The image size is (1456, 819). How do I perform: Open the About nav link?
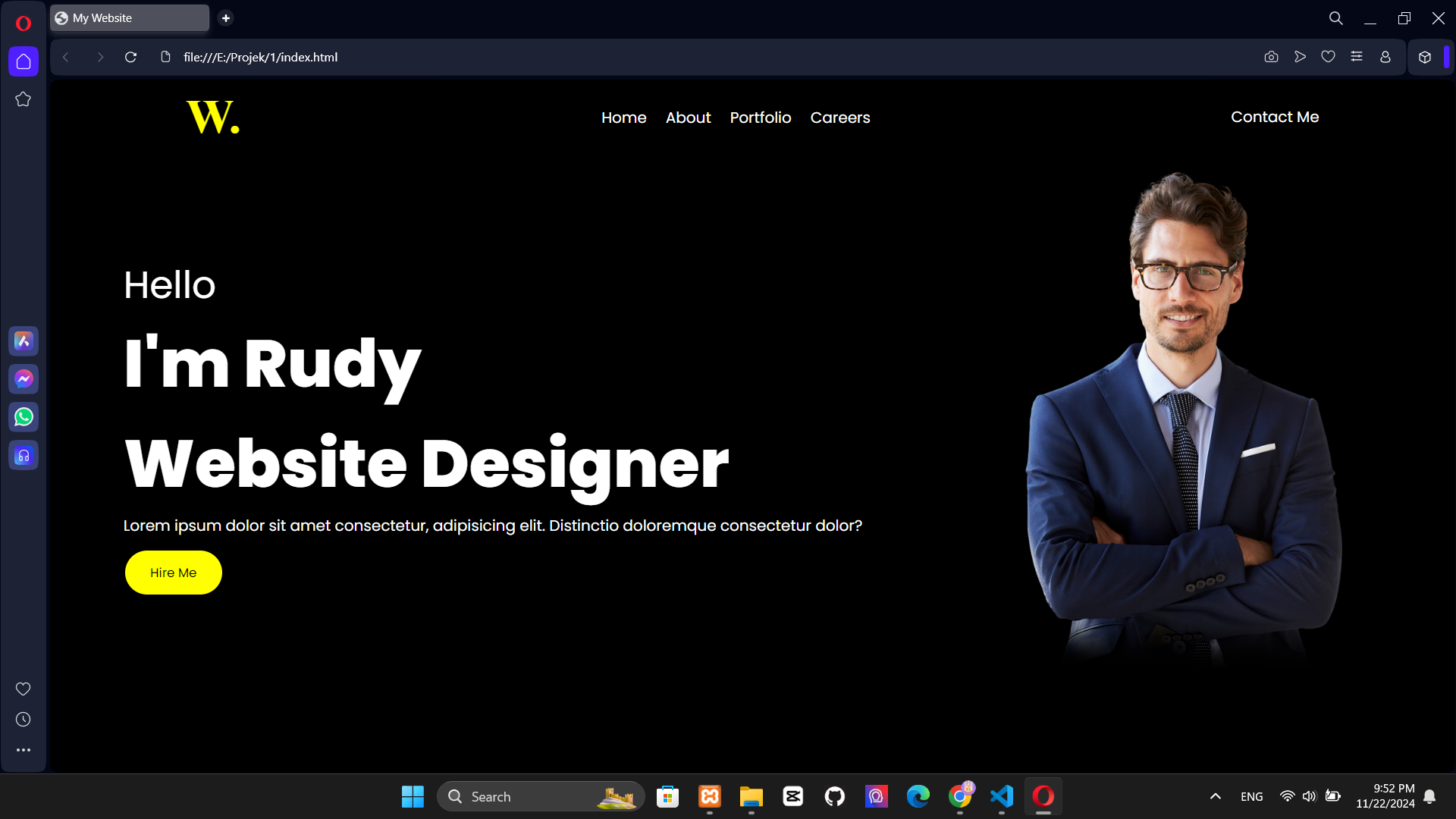pyautogui.click(x=688, y=118)
